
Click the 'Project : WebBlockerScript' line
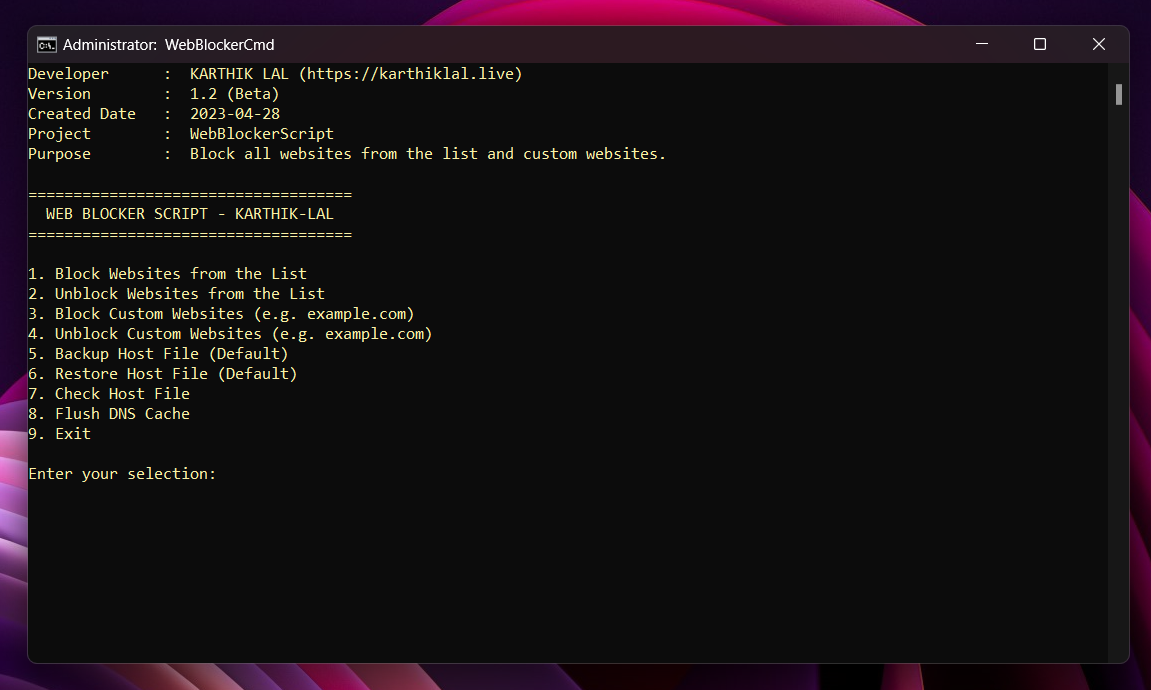pyautogui.click(x=181, y=134)
